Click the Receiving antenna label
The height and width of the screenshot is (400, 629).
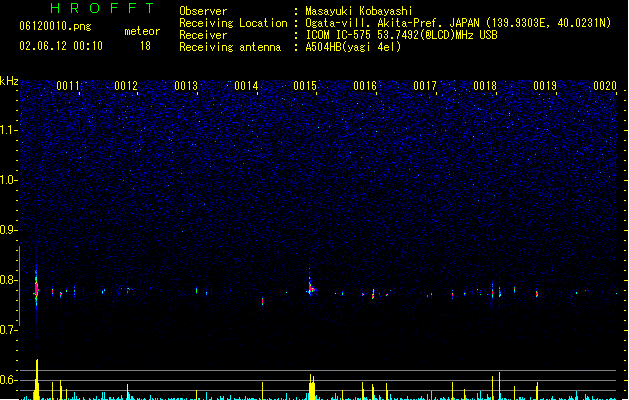[x=230, y=47]
